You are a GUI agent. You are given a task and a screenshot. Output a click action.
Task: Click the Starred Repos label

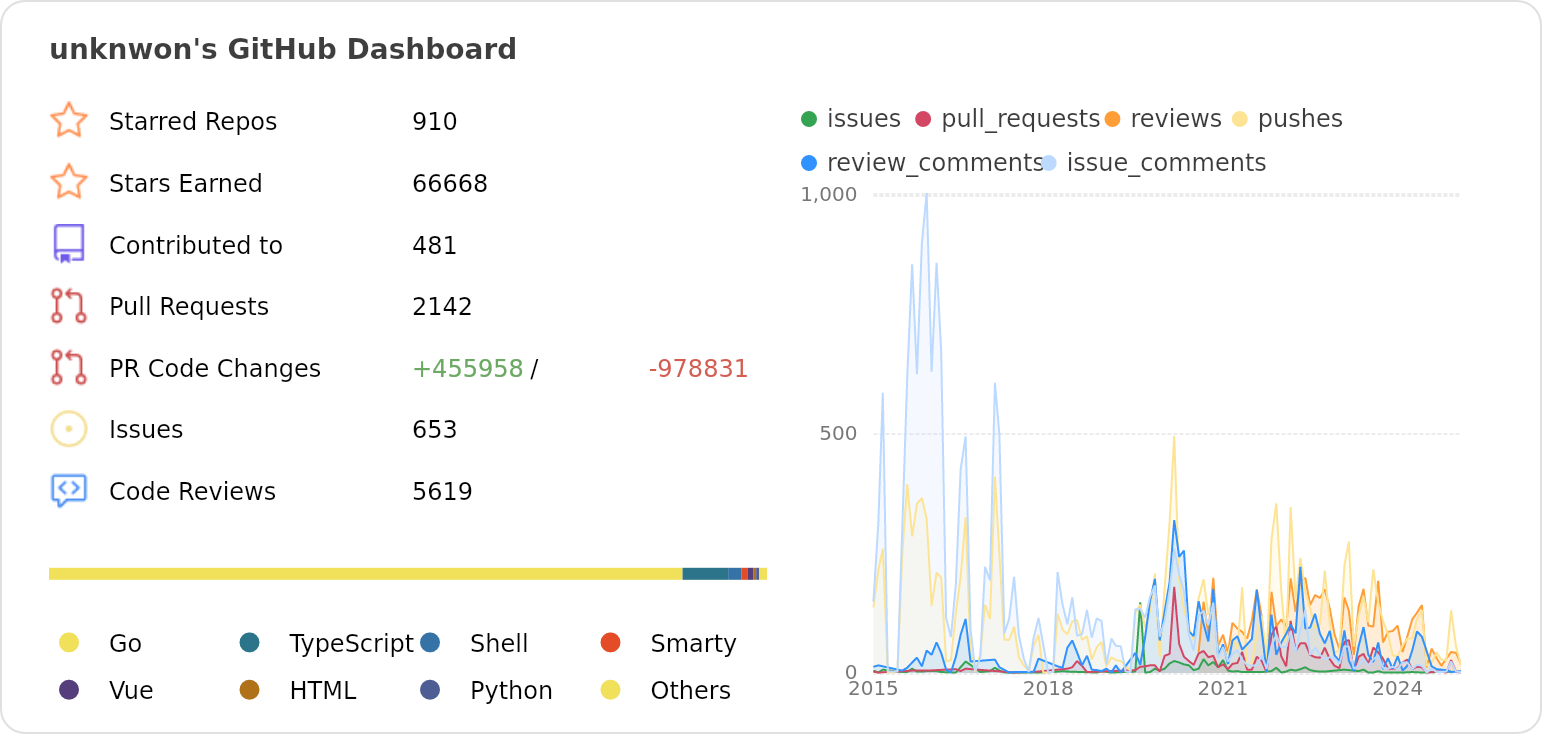tap(193, 122)
